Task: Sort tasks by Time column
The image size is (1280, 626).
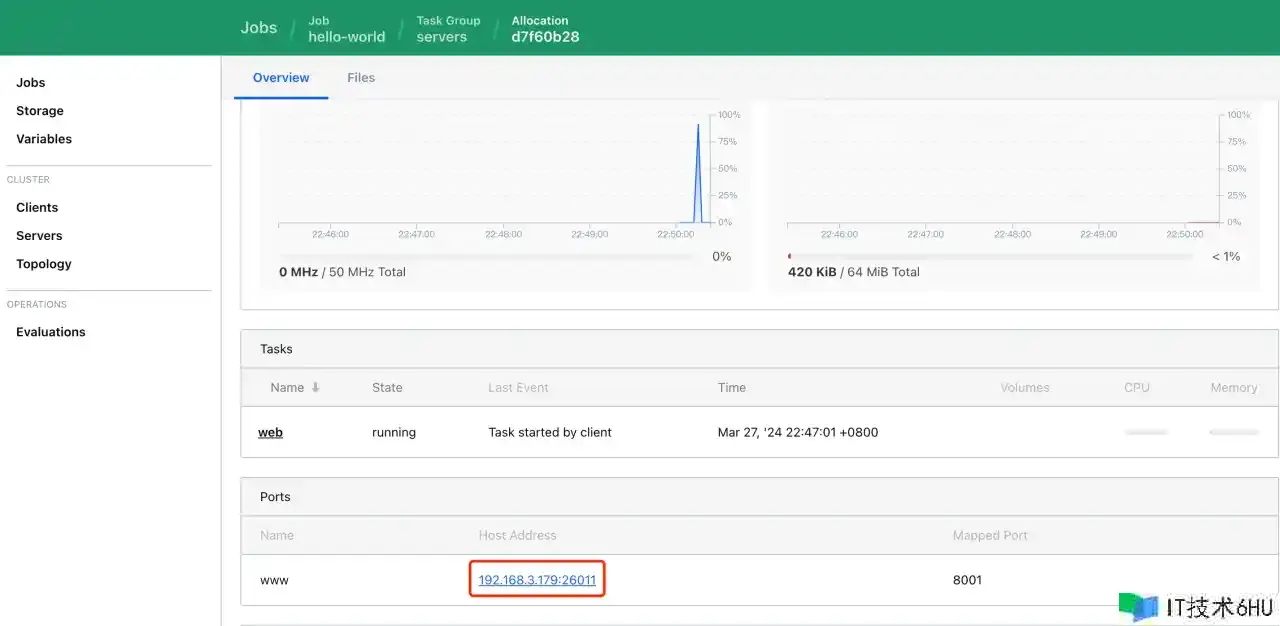Action: 732,388
